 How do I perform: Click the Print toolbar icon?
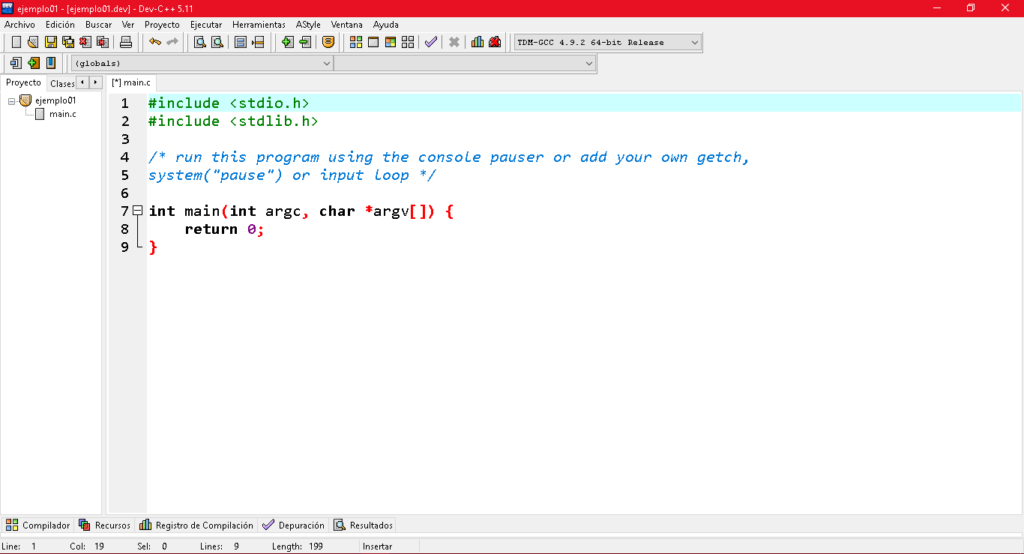pos(125,42)
